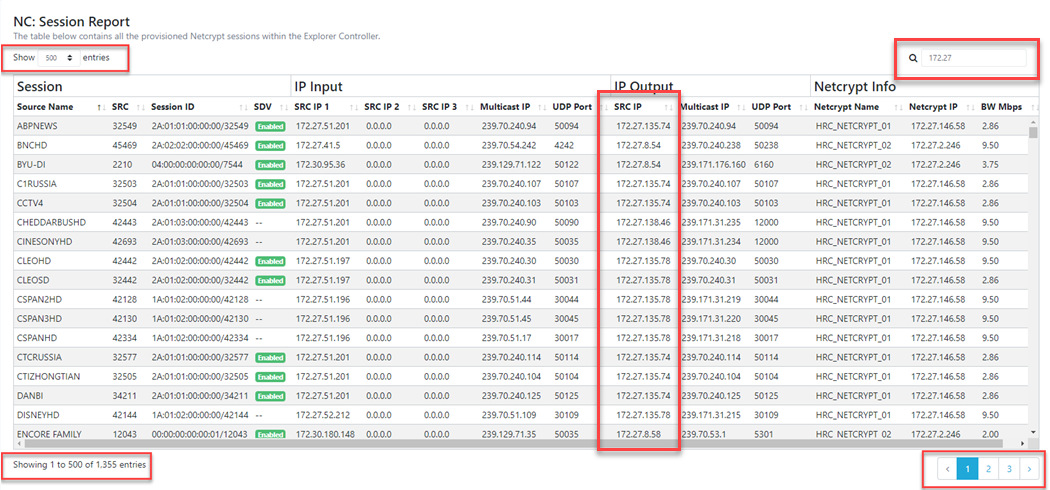Sort by SRC IP 3 column

coord(448,107)
